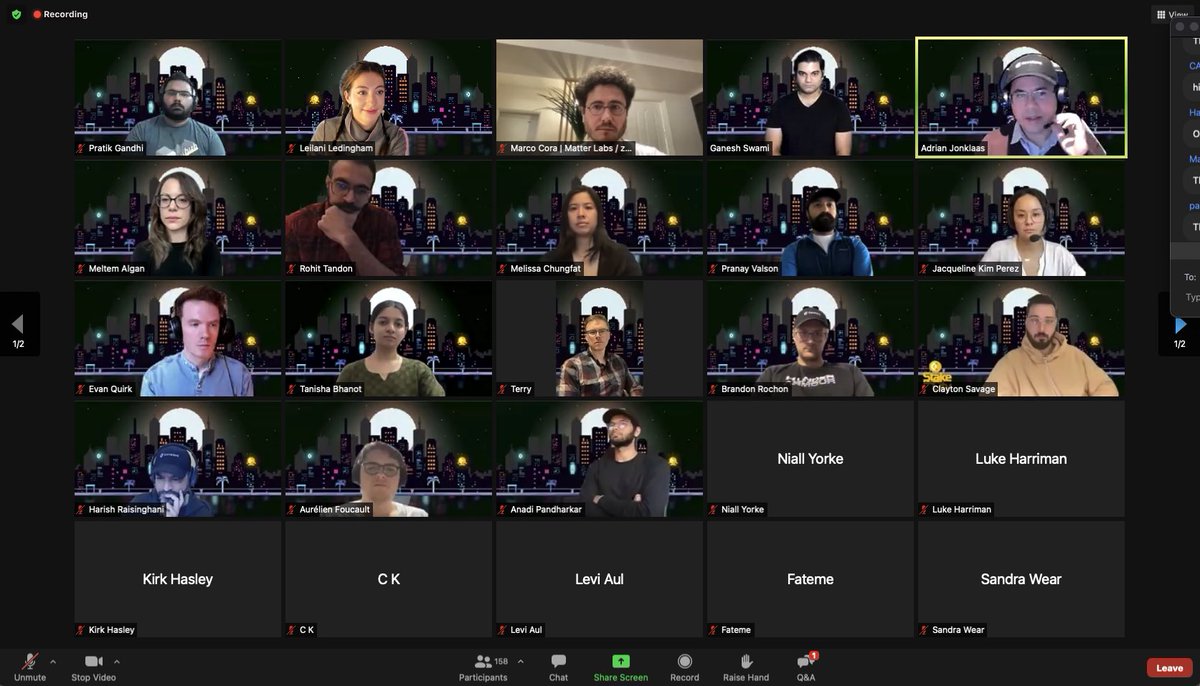This screenshot has width=1200, height=686.
Task: Select Melissa Chungfat's video tile
Action: [x=600, y=218]
